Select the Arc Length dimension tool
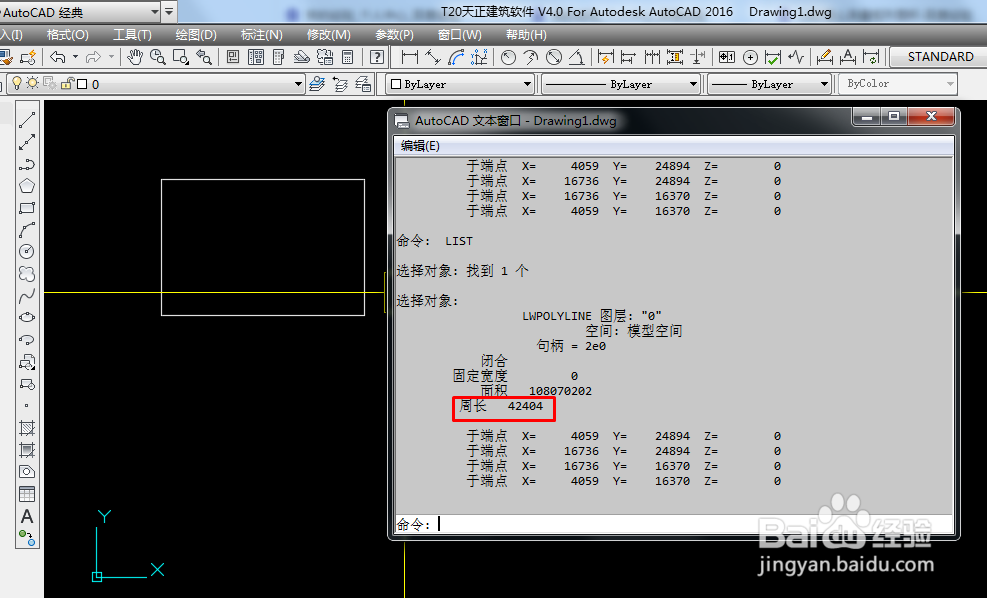 pos(456,57)
